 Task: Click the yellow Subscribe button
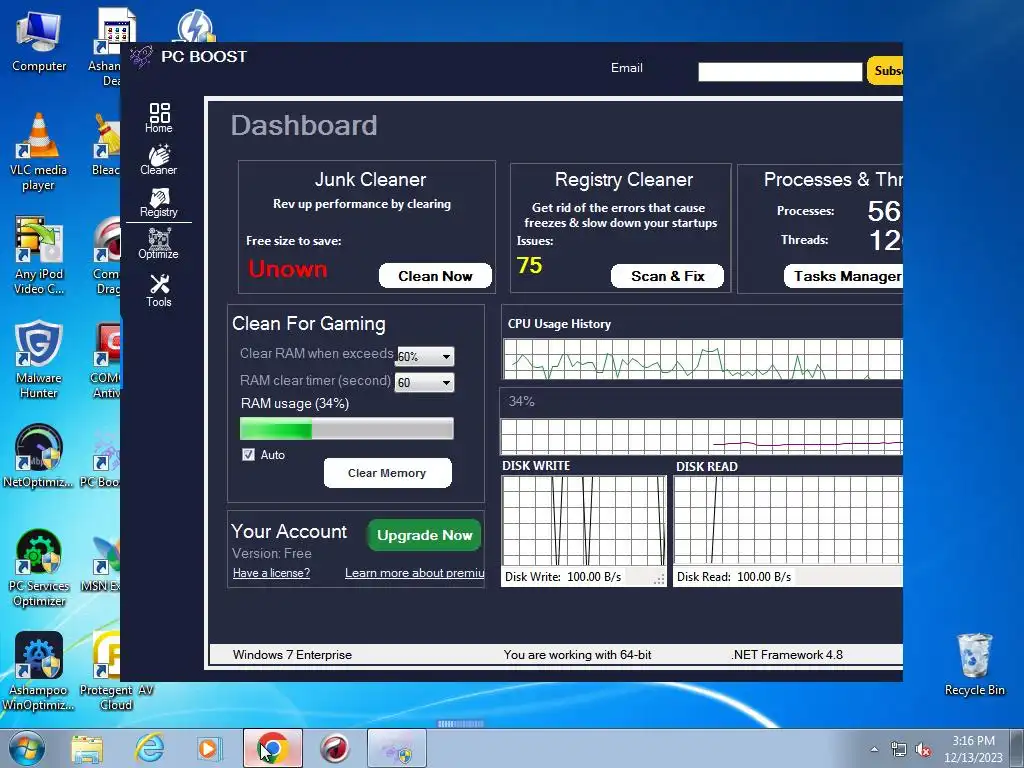point(885,71)
